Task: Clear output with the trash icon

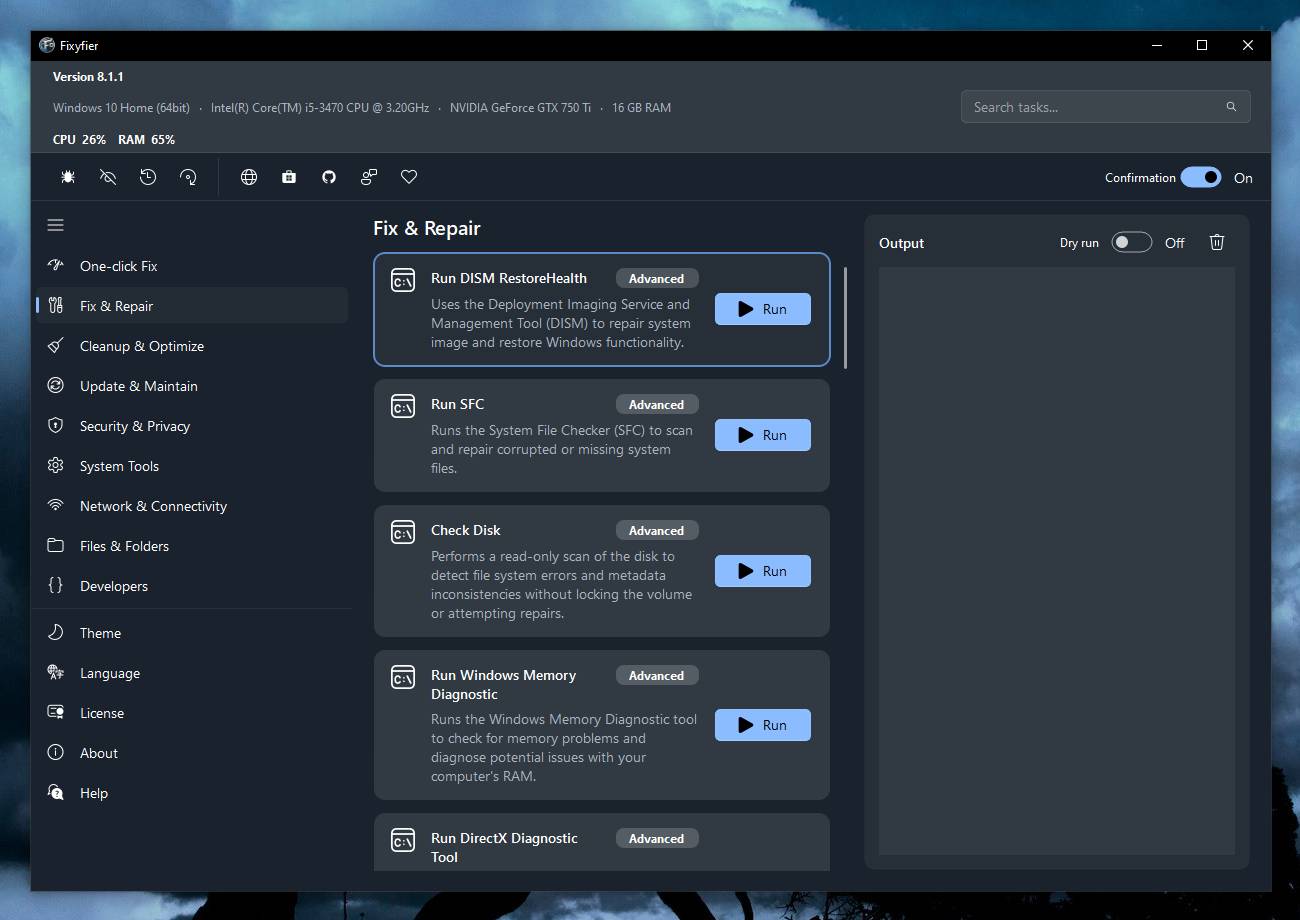Action: coord(1217,242)
